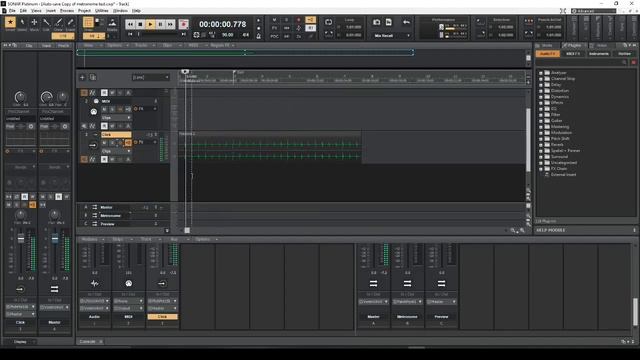Toggle the global Solo button in Mix module
The width and height of the screenshot is (640, 360).
[287, 20]
